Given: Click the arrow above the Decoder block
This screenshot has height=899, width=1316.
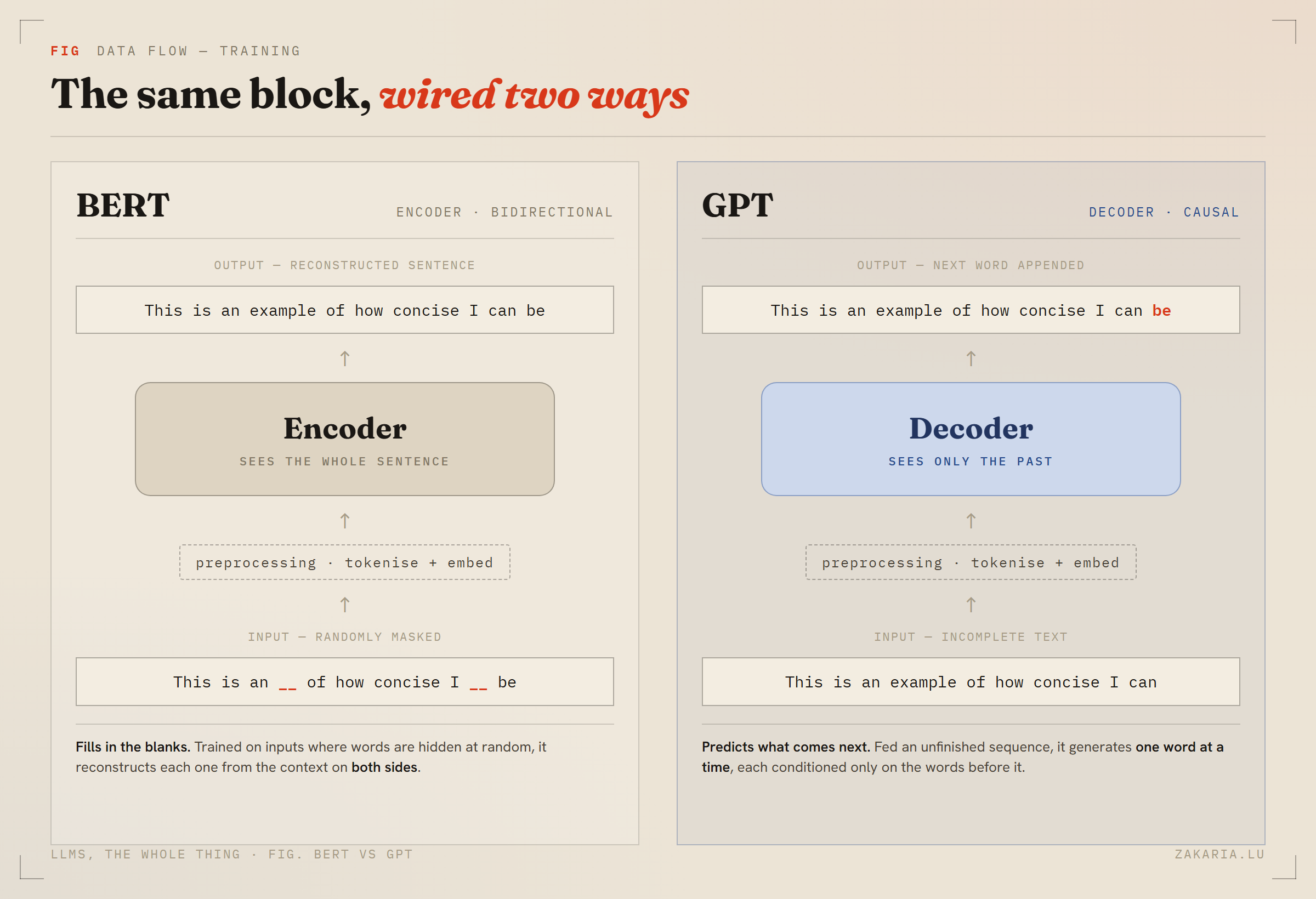Looking at the screenshot, I should [971, 359].
